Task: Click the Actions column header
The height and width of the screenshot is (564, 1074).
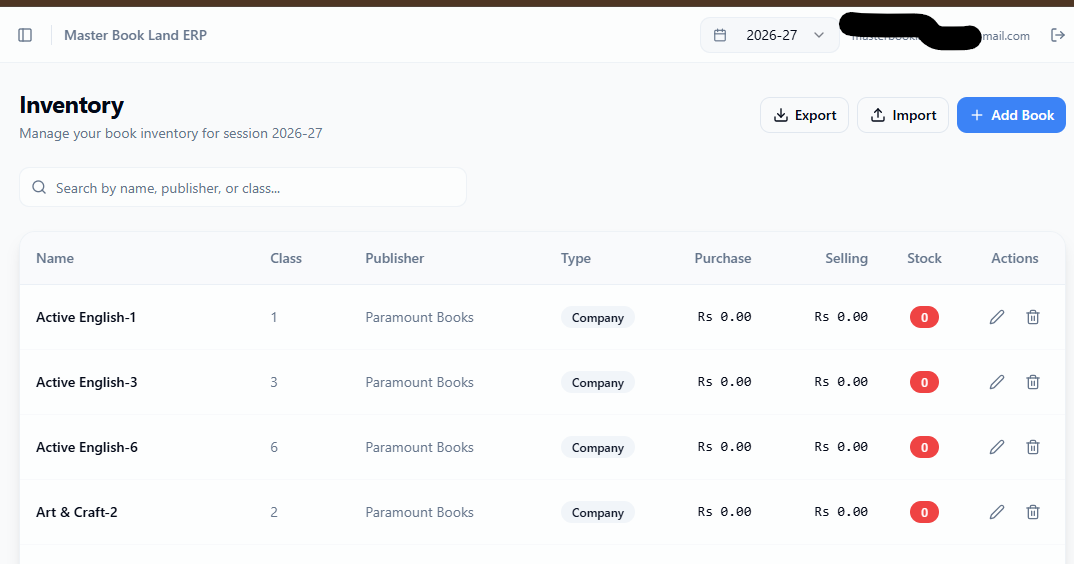Action: (1014, 258)
